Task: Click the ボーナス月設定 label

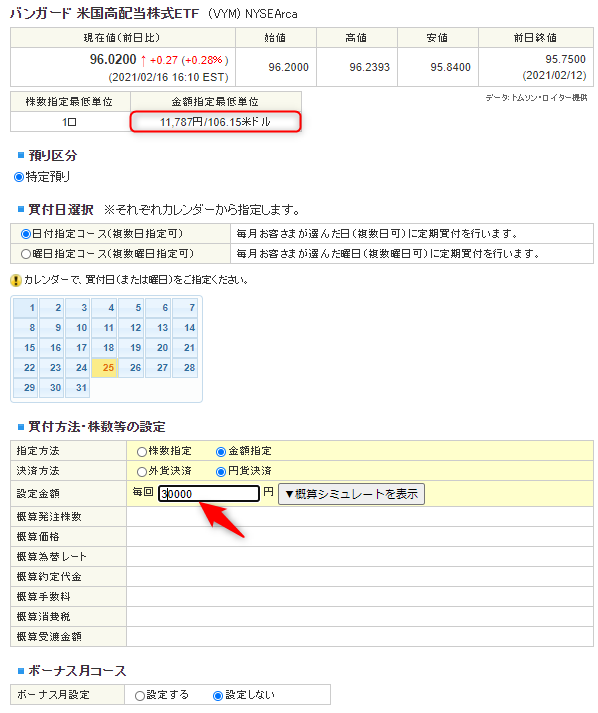Action: pos(53,695)
